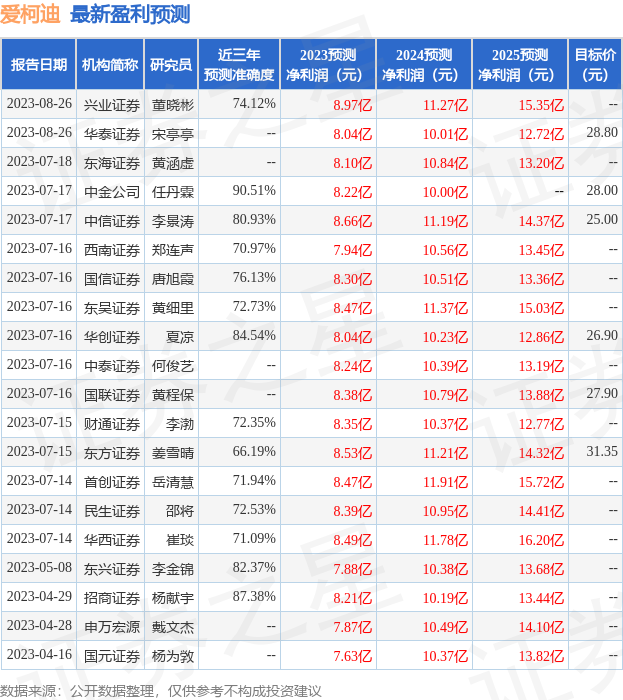Click accuracy value 87.38%
This screenshot has height=700, width=623.
coord(254,597)
